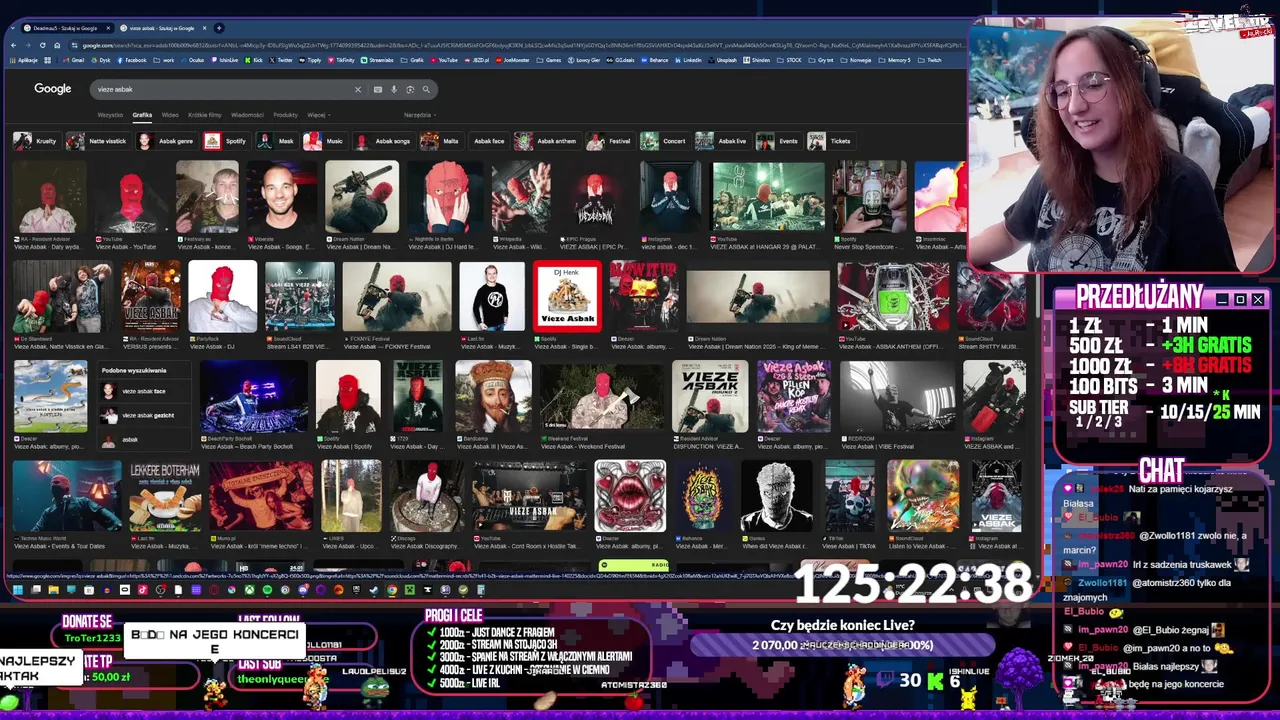Open the LinkedIn bookmark
The height and width of the screenshot is (720, 1280).
688,60
